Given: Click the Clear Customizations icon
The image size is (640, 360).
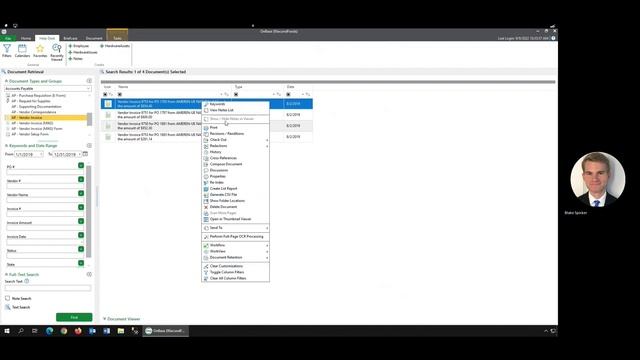Looking at the screenshot, I should 206,266.
